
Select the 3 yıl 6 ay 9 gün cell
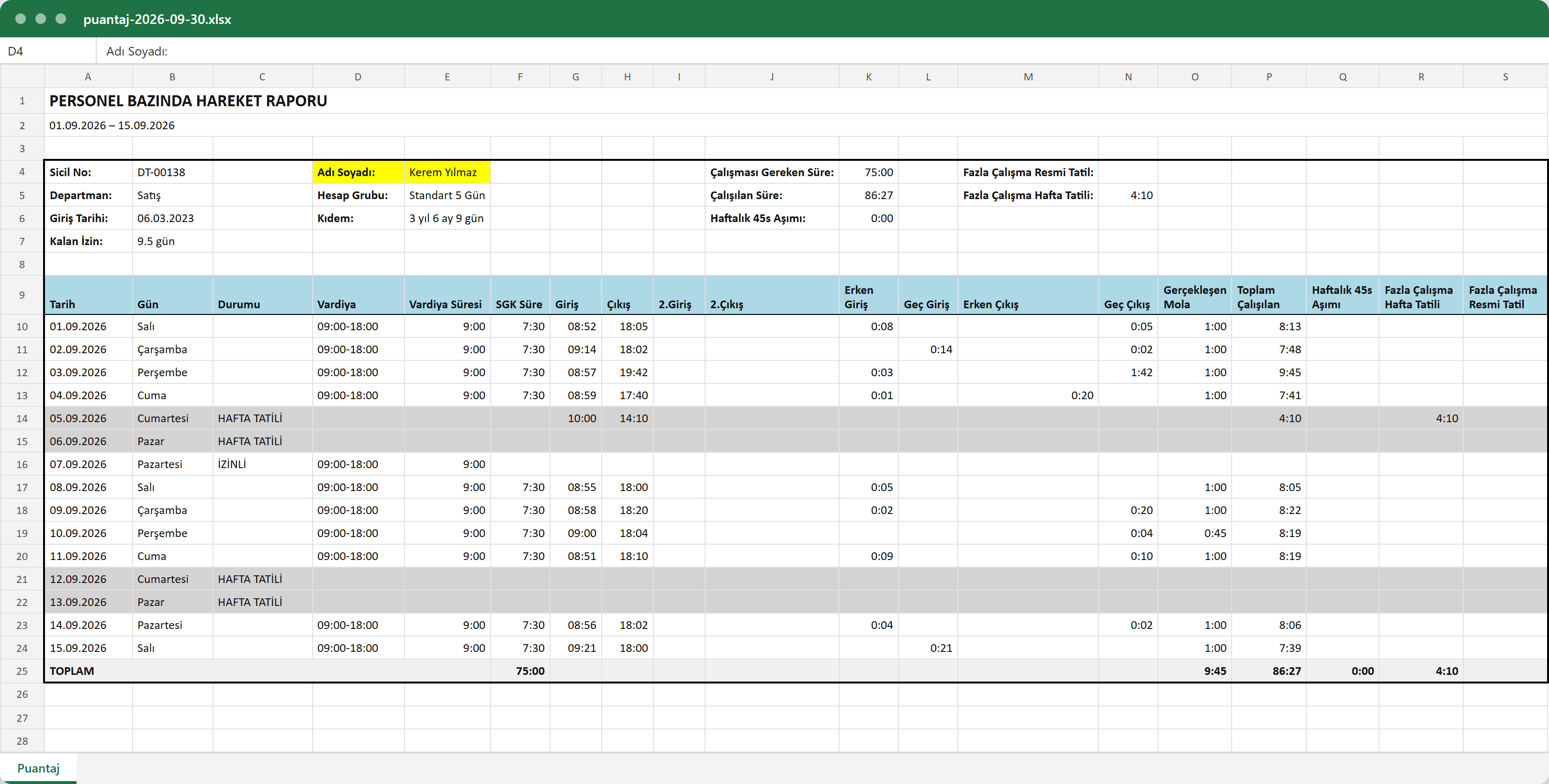click(448, 218)
